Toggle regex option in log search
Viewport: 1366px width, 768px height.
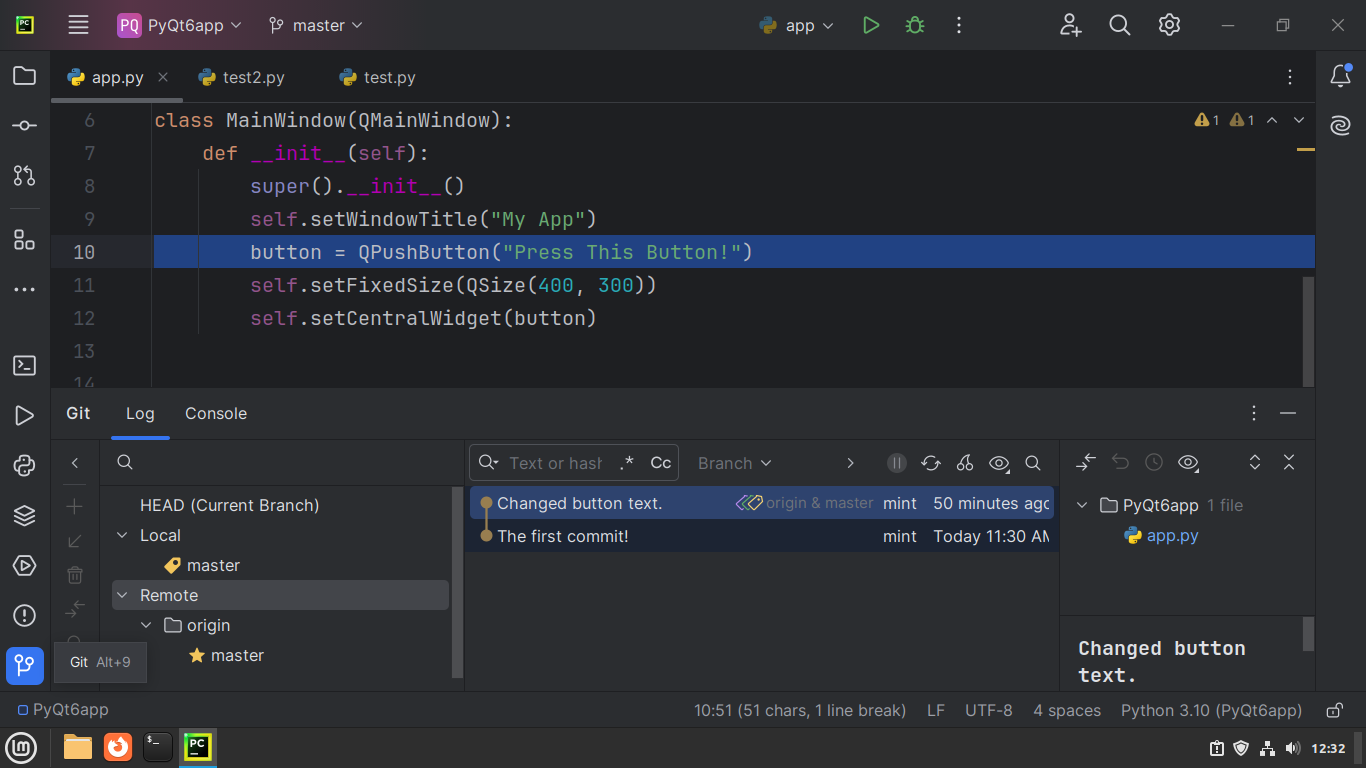(x=627, y=463)
